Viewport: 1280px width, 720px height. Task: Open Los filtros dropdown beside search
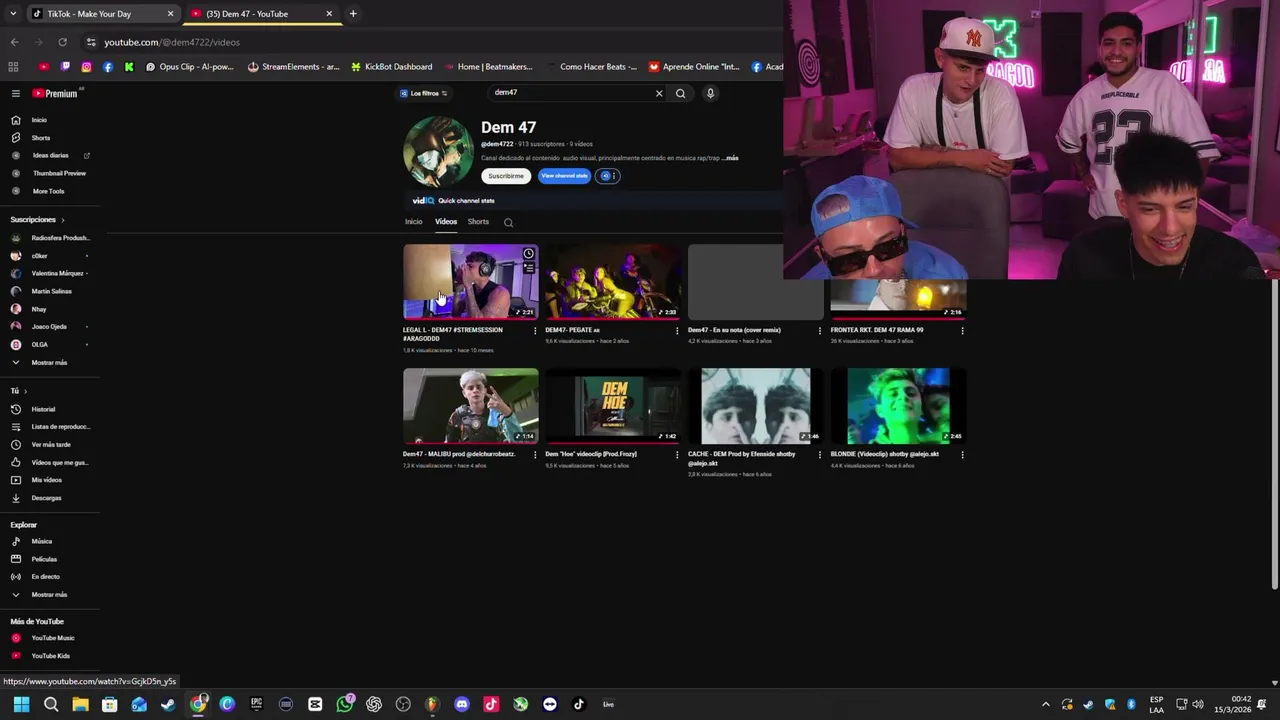coord(424,93)
